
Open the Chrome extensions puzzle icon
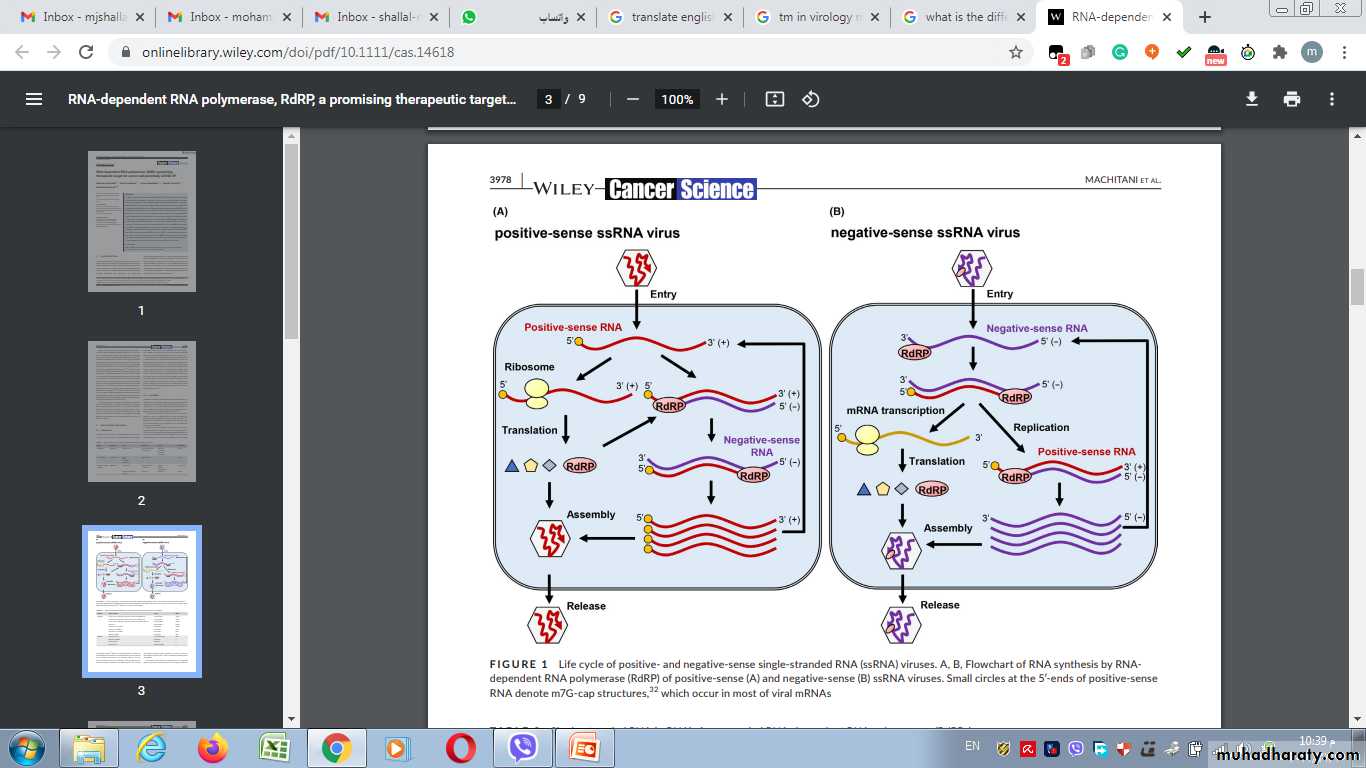1279,53
